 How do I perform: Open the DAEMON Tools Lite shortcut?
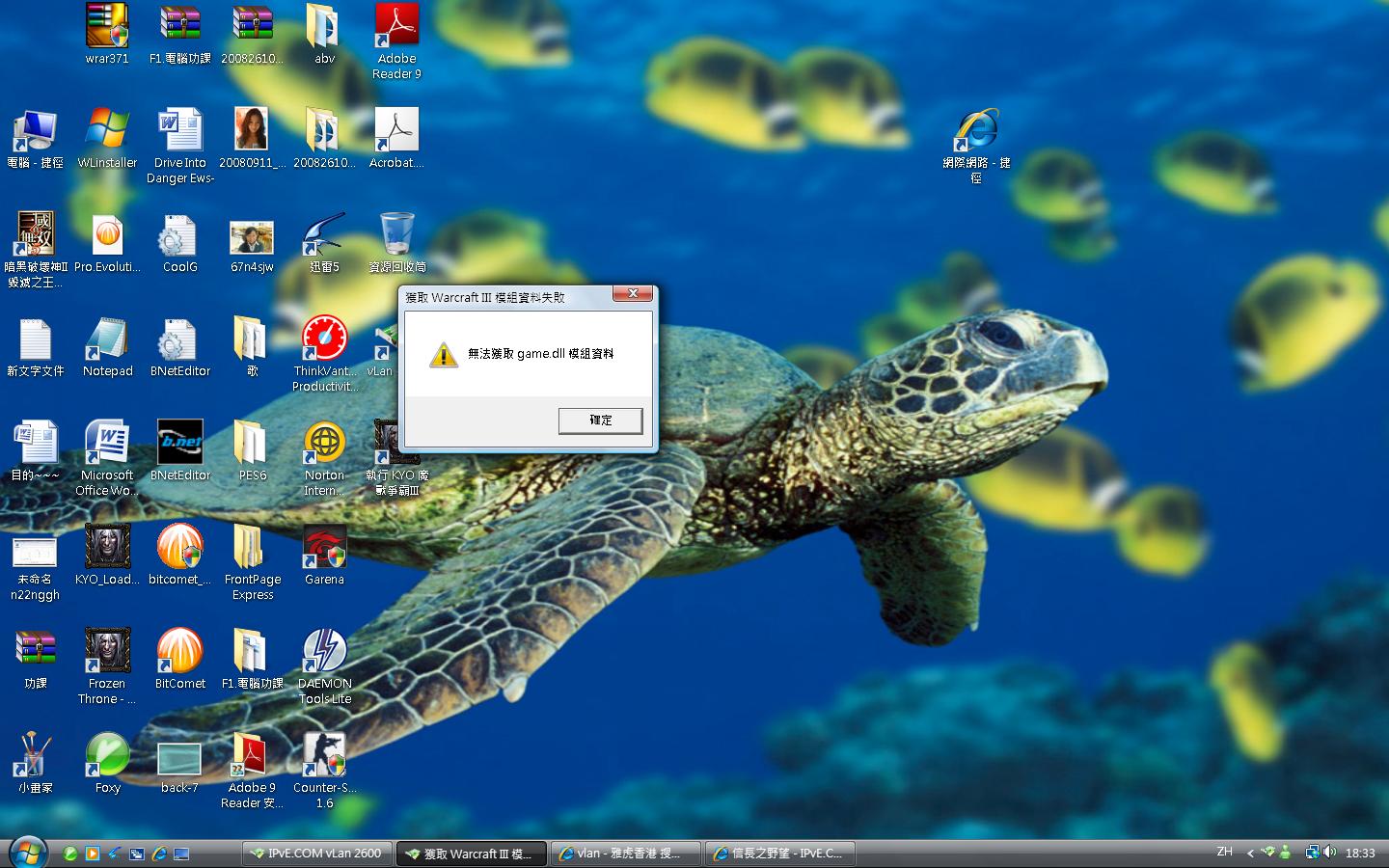(324, 653)
